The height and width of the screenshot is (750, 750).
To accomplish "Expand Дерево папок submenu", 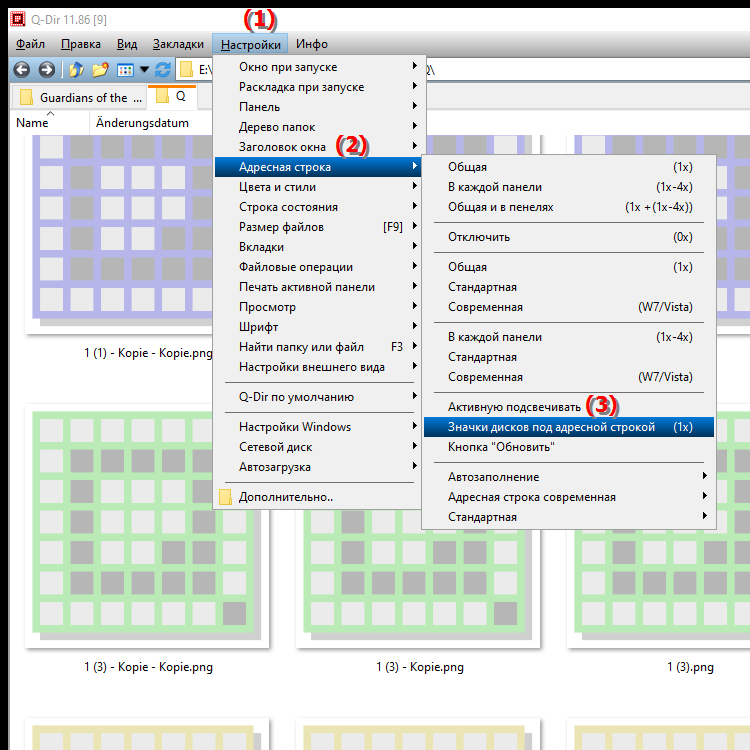I will click(x=317, y=127).
